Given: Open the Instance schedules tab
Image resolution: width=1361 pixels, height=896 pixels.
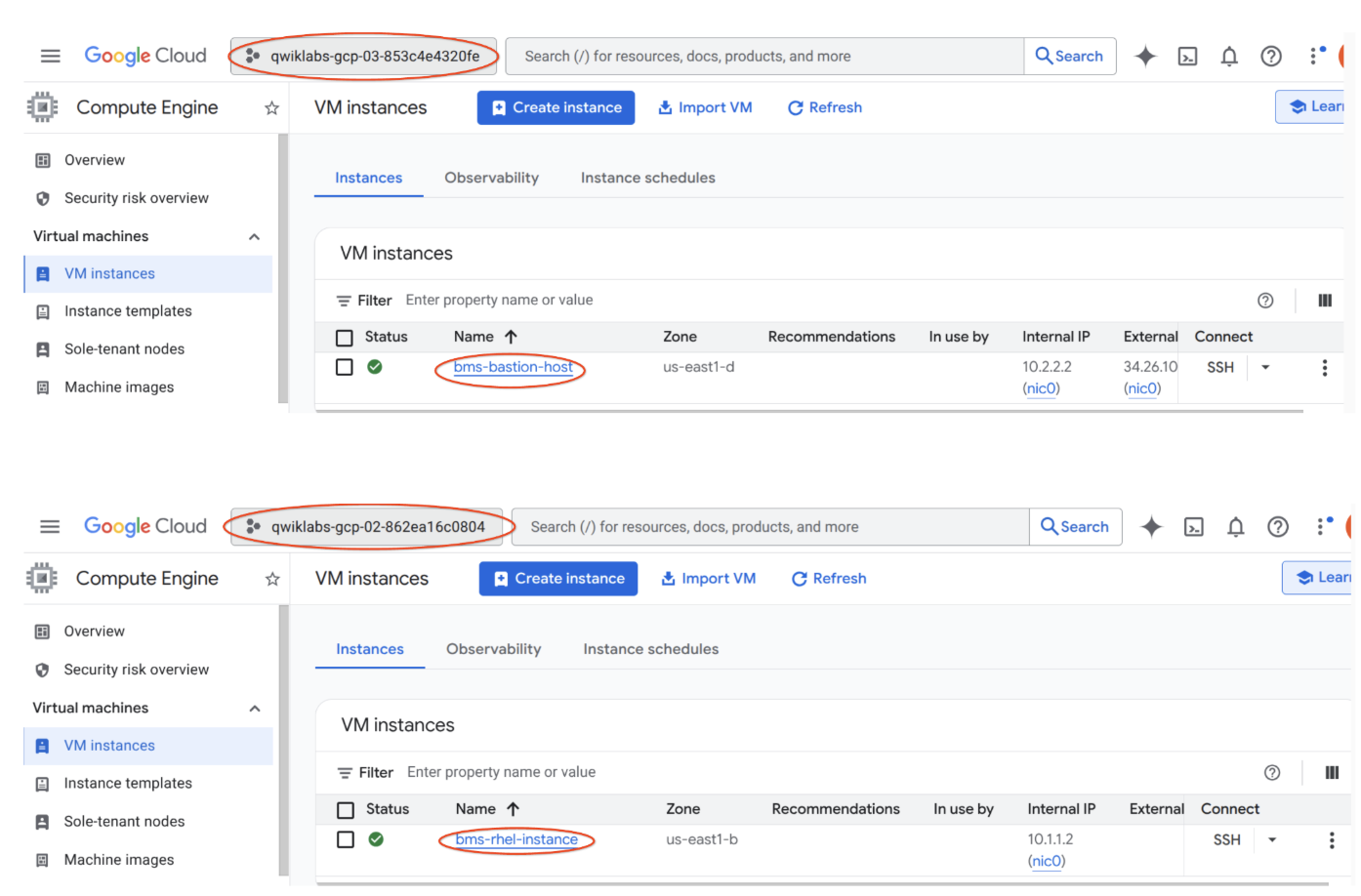Looking at the screenshot, I should pos(647,178).
